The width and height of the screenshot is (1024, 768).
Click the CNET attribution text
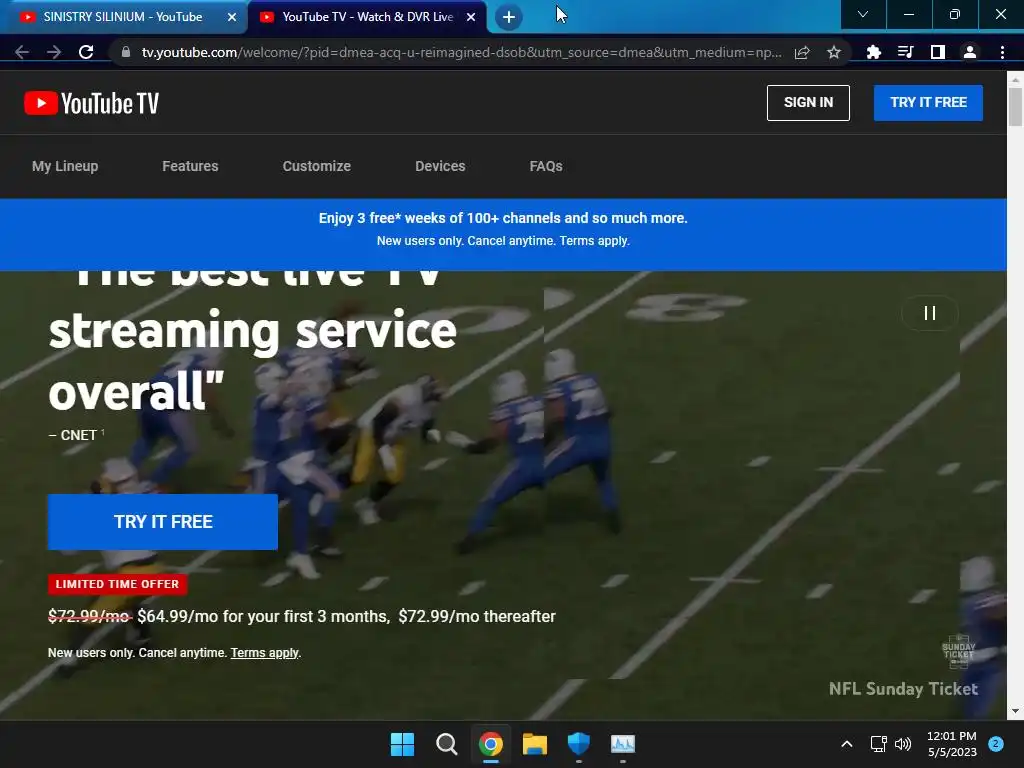point(76,435)
